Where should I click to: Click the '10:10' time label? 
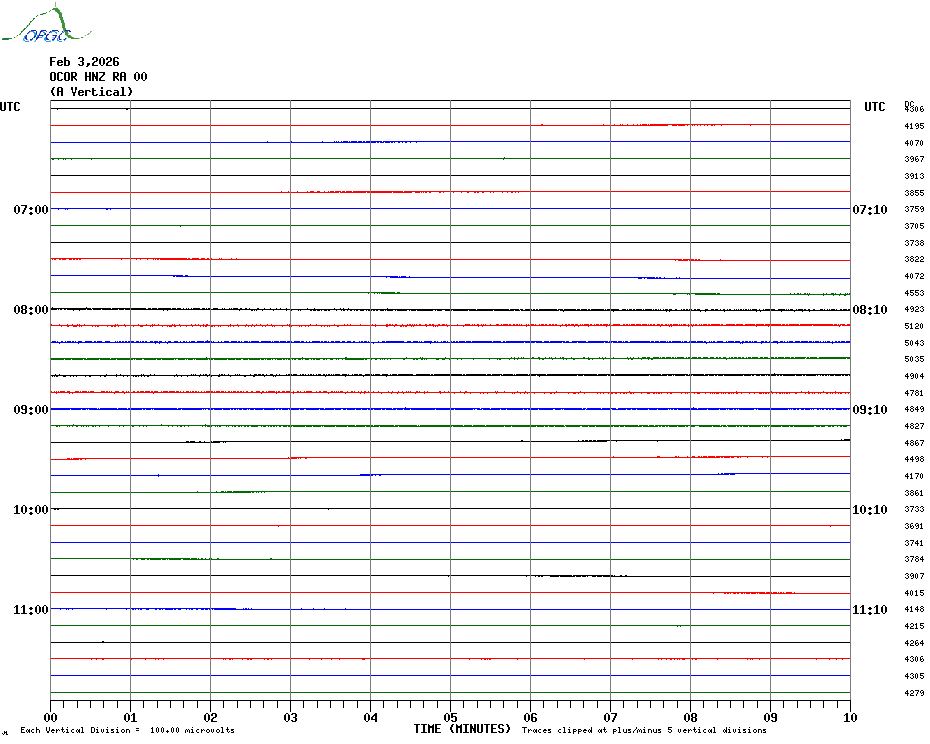(x=870, y=510)
